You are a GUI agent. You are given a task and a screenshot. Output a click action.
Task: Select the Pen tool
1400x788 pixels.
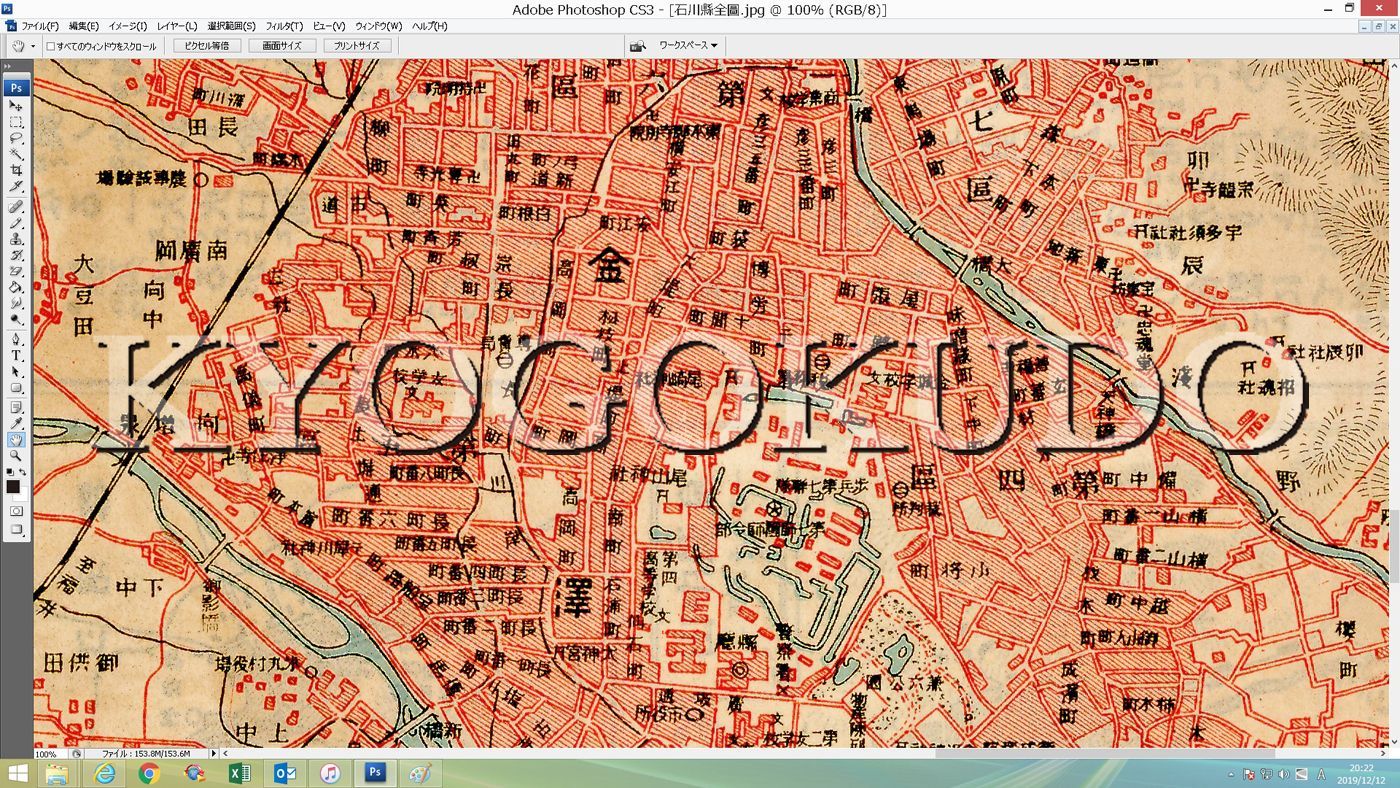(16, 339)
